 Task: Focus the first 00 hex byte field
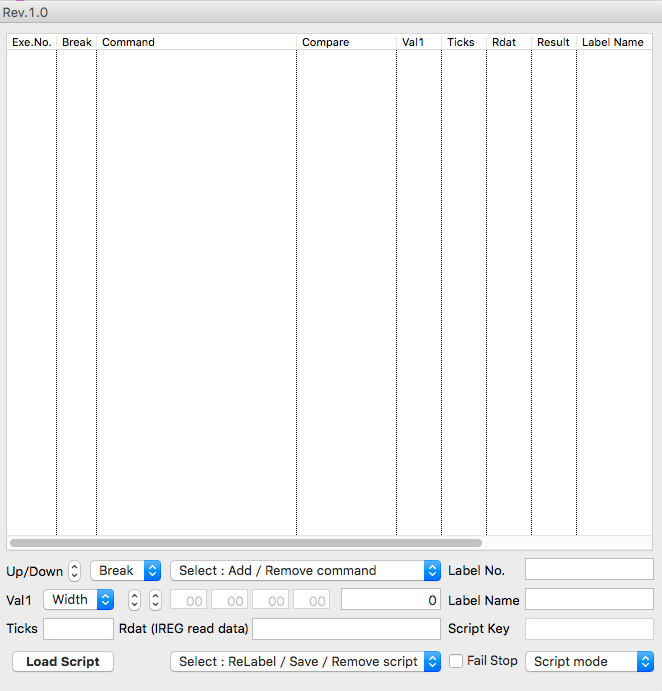(189, 600)
